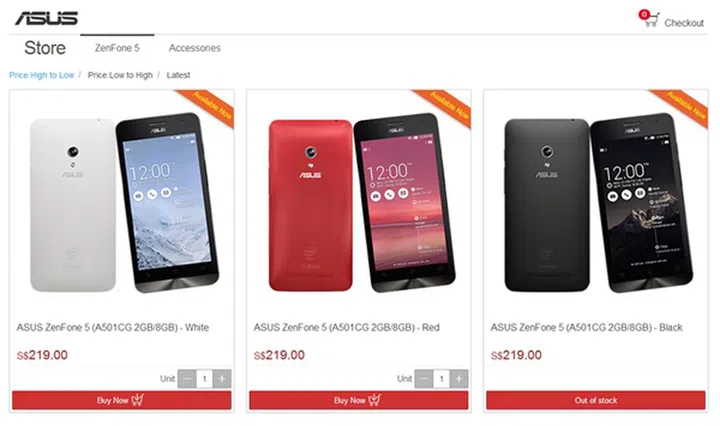Buy the Red ZenFone 5 now
720x426 pixels.
(x=359, y=400)
